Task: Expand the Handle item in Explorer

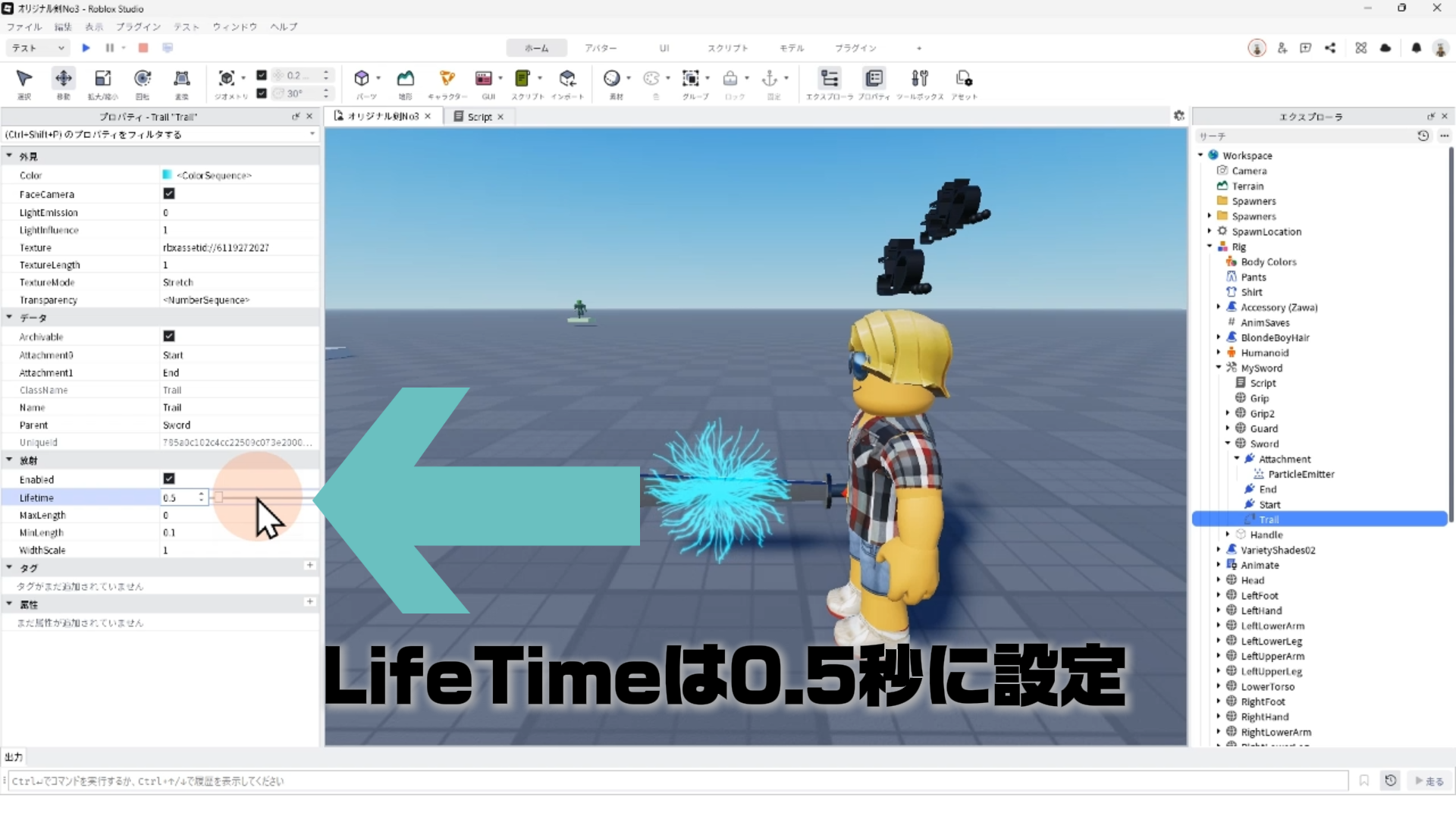Action: tap(1228, 535)
